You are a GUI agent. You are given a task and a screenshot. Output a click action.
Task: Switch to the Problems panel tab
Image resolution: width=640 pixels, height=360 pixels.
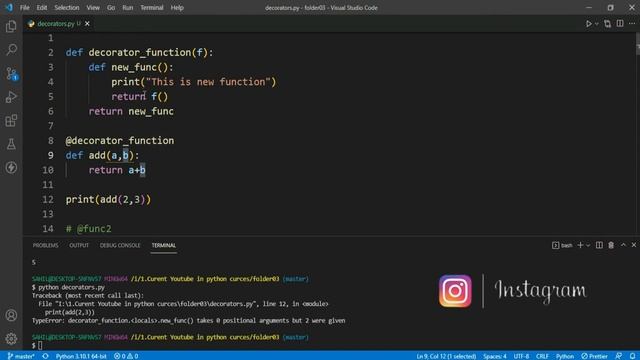(x=45, y=245)
